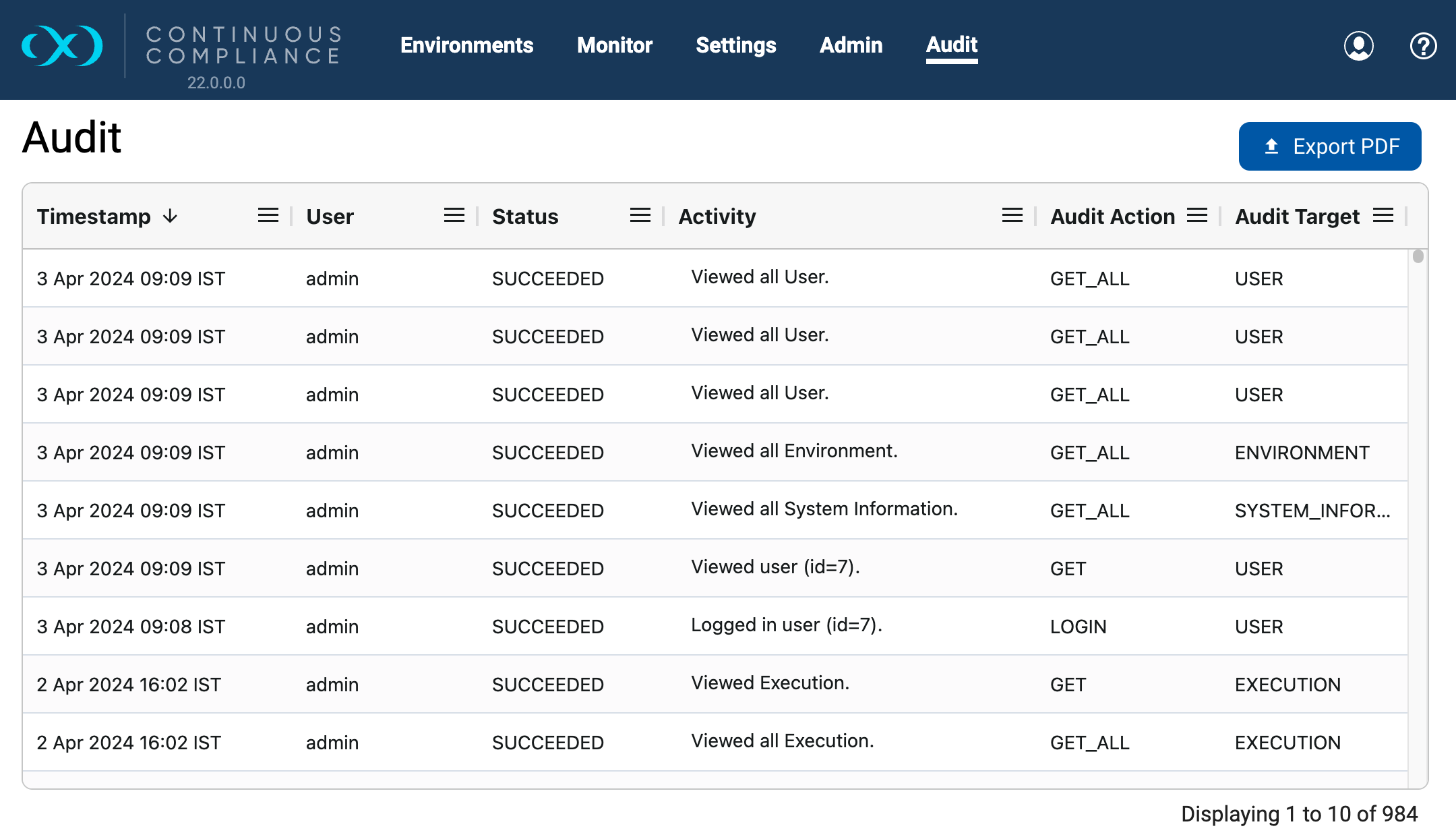This screenshot has width=1456, height=839.
Task: Open the Settings navigation tab
Action: click(x=735, y=45)
